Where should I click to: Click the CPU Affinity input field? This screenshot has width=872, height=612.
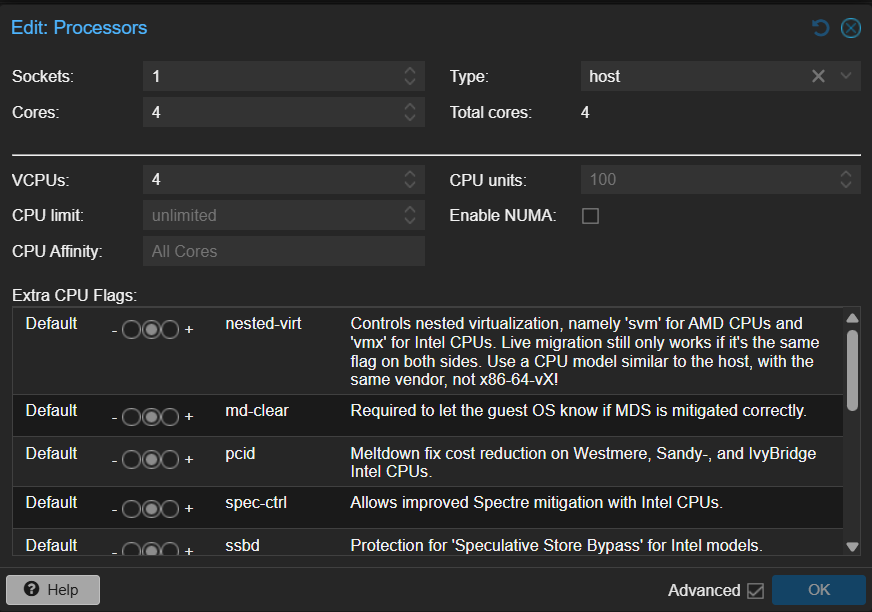(x=283, y=252)
